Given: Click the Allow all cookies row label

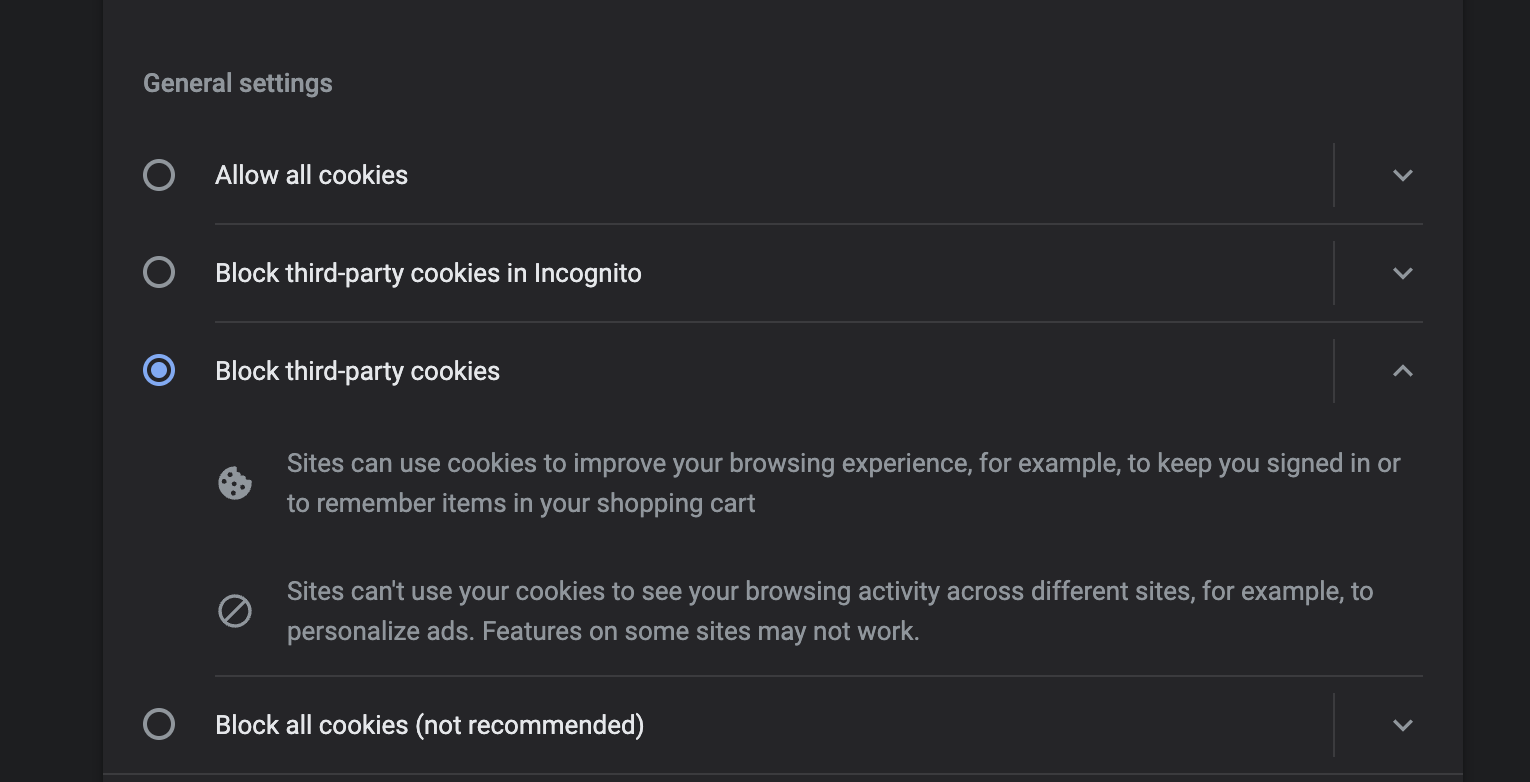Looking at the screenshot, I should point(311,175).
